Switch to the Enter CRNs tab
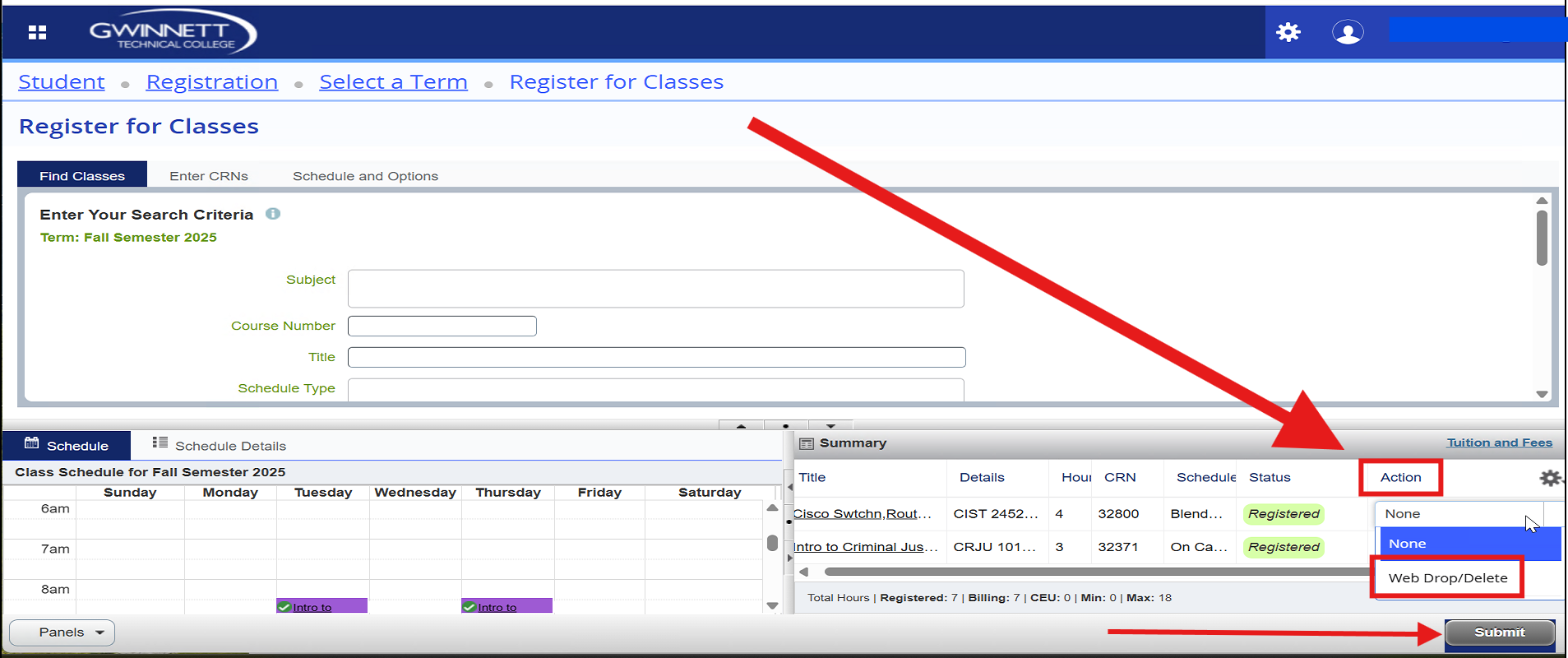 pos(209,176)
